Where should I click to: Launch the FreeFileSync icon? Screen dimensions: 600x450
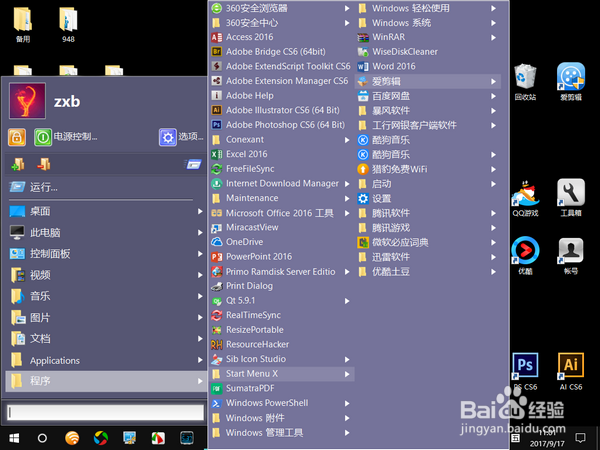point(217,169)
